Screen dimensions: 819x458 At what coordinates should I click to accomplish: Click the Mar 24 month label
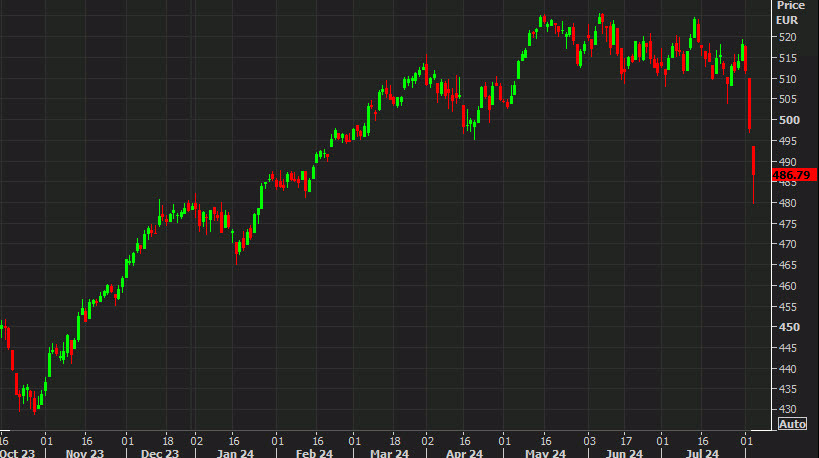(x=389, y=453)
